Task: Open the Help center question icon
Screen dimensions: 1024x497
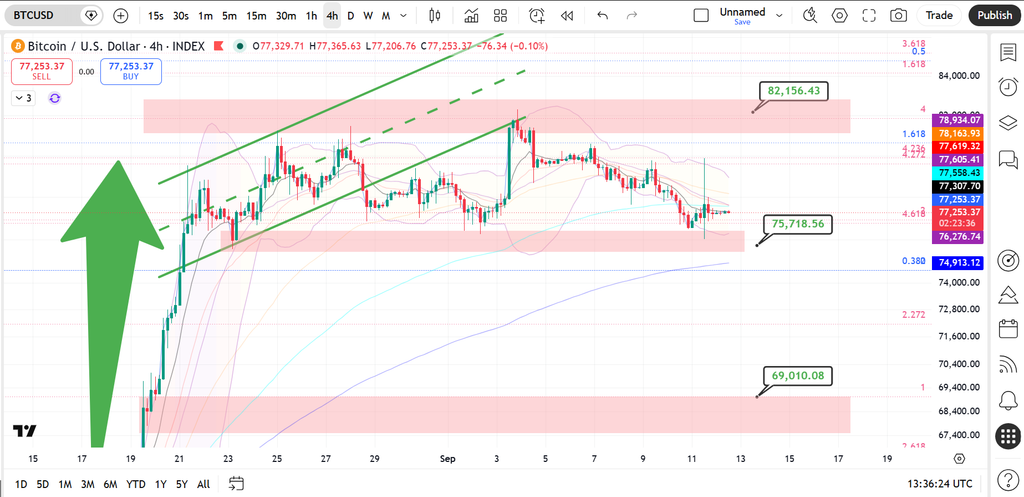Action: (x=1008, y=482)
